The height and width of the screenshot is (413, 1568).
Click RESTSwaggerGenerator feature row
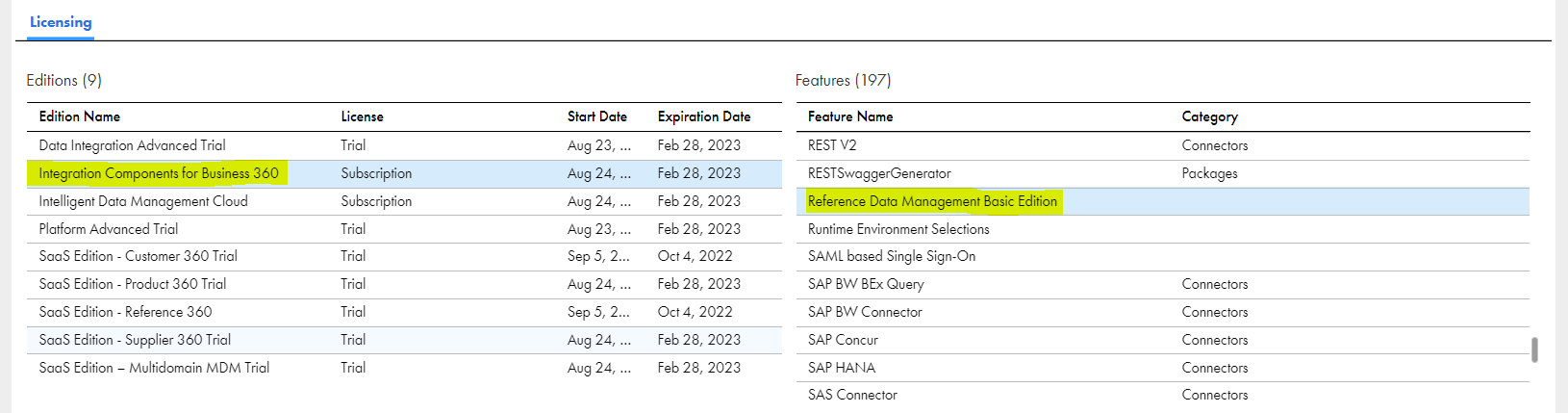[1163, 173]
